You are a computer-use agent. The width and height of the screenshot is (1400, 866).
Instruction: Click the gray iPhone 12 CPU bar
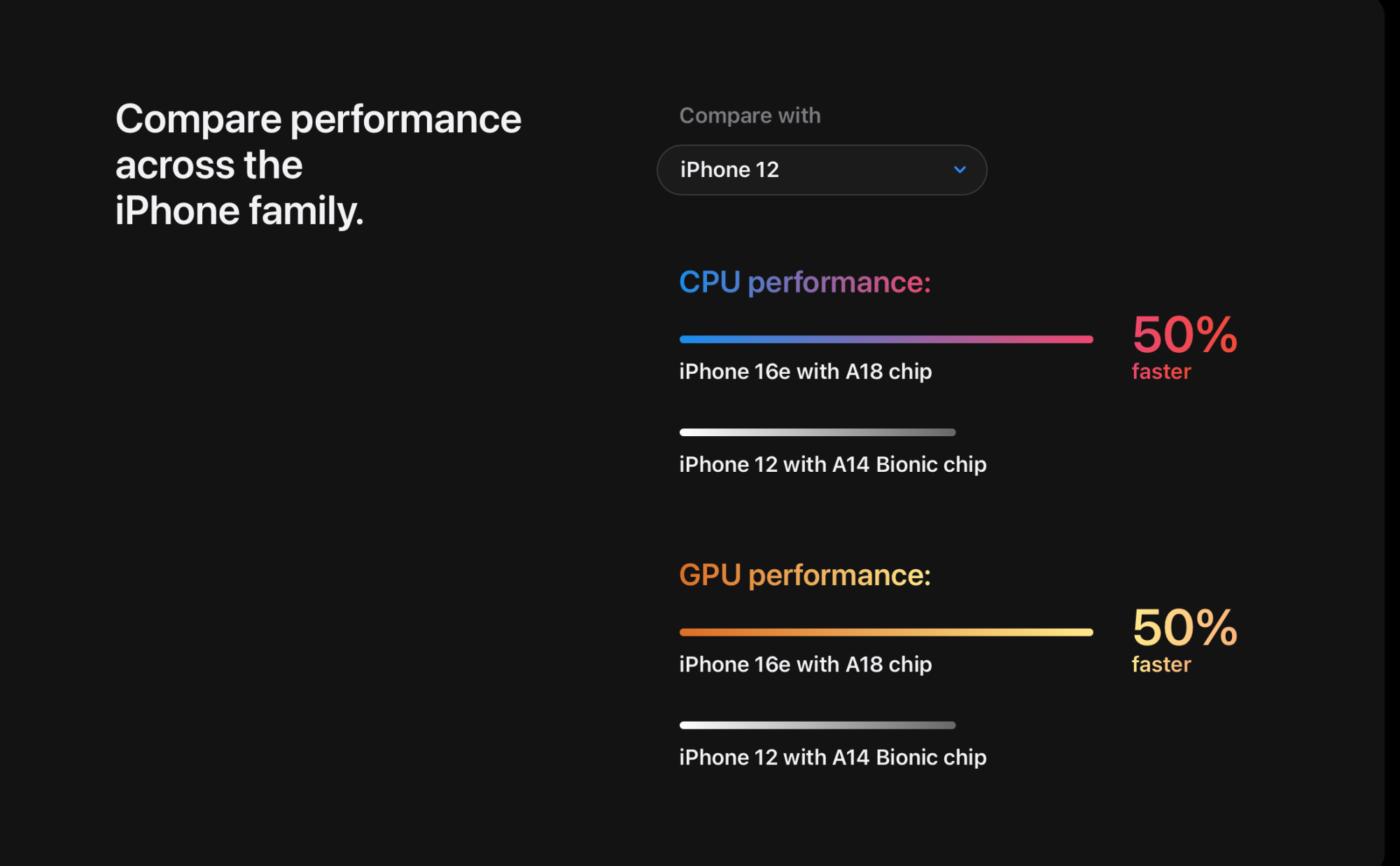(x=817, y=433)
